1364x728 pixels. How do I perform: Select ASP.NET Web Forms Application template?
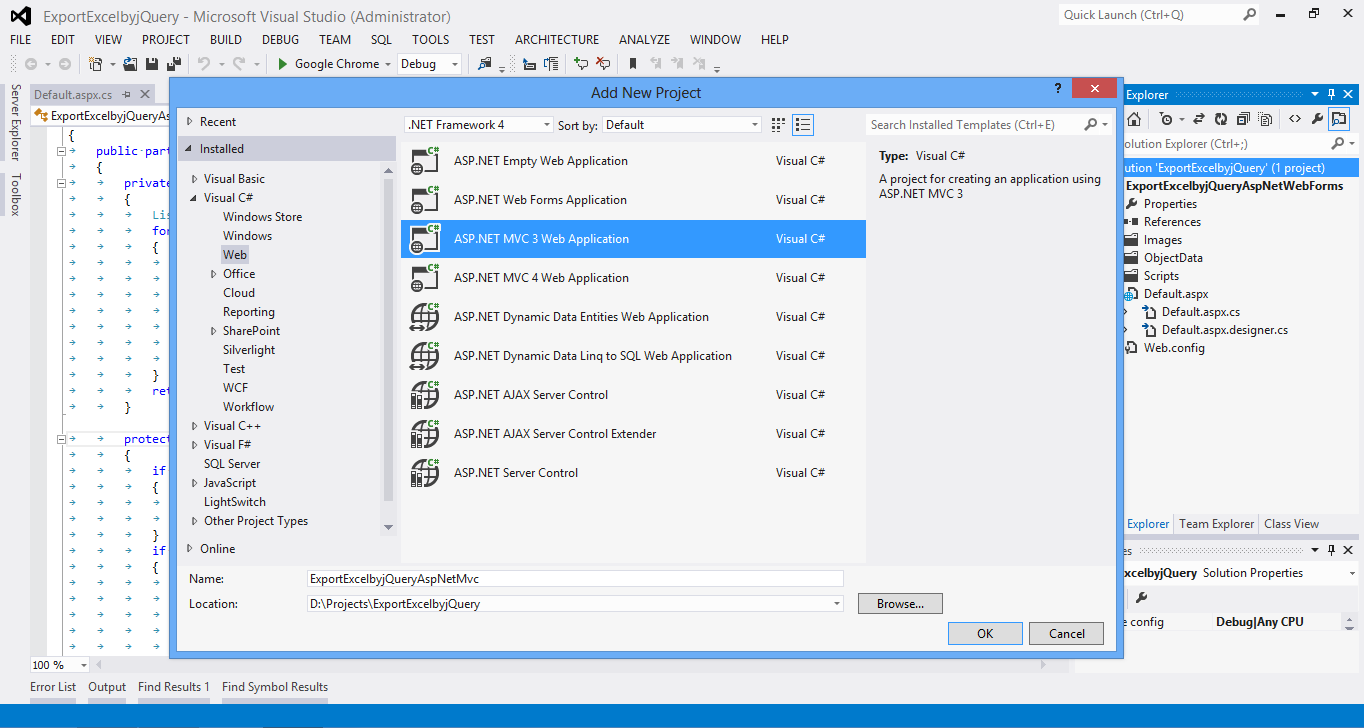pos(633,200)
